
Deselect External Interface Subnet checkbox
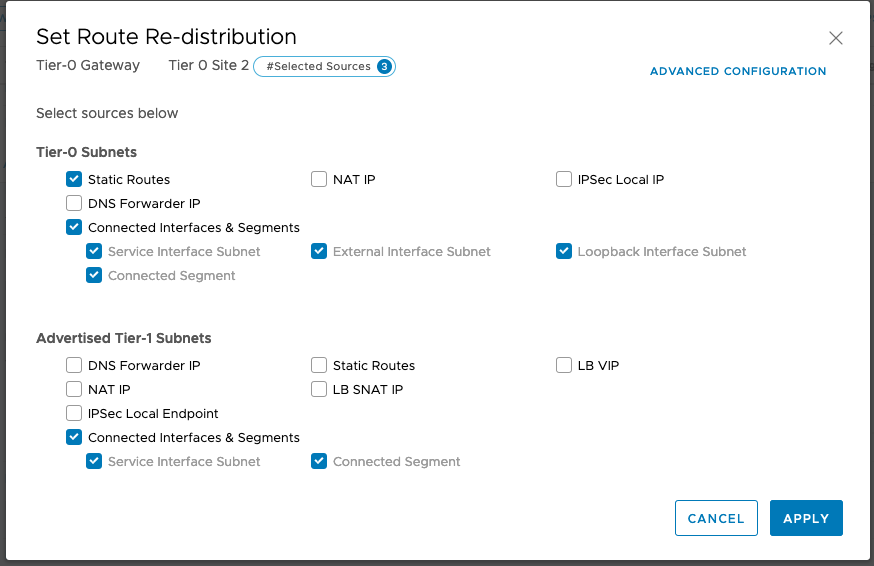(319, 252)
